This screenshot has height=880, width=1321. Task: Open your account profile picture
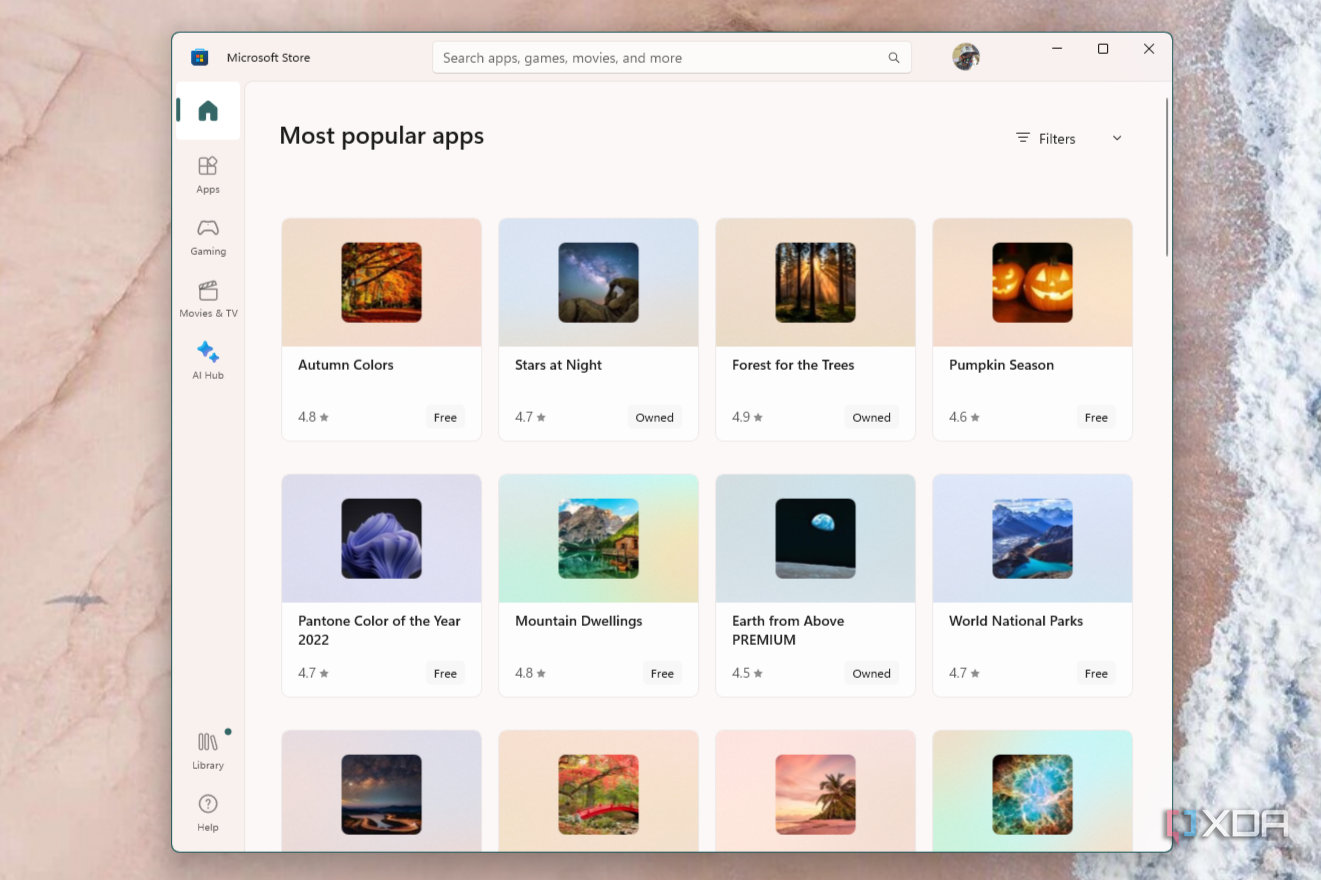[965, 57]
